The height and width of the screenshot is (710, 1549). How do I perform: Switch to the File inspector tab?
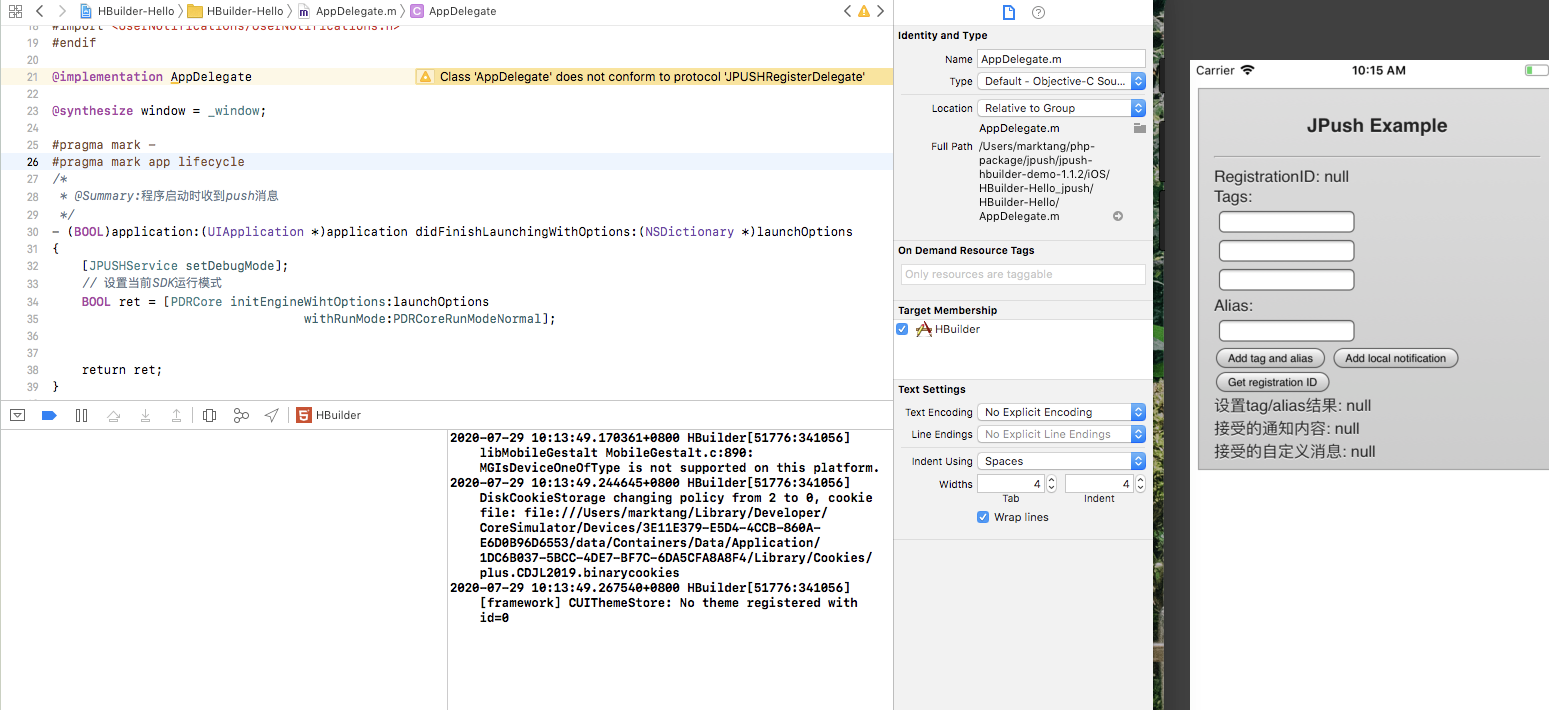[x=1008, y=13]
